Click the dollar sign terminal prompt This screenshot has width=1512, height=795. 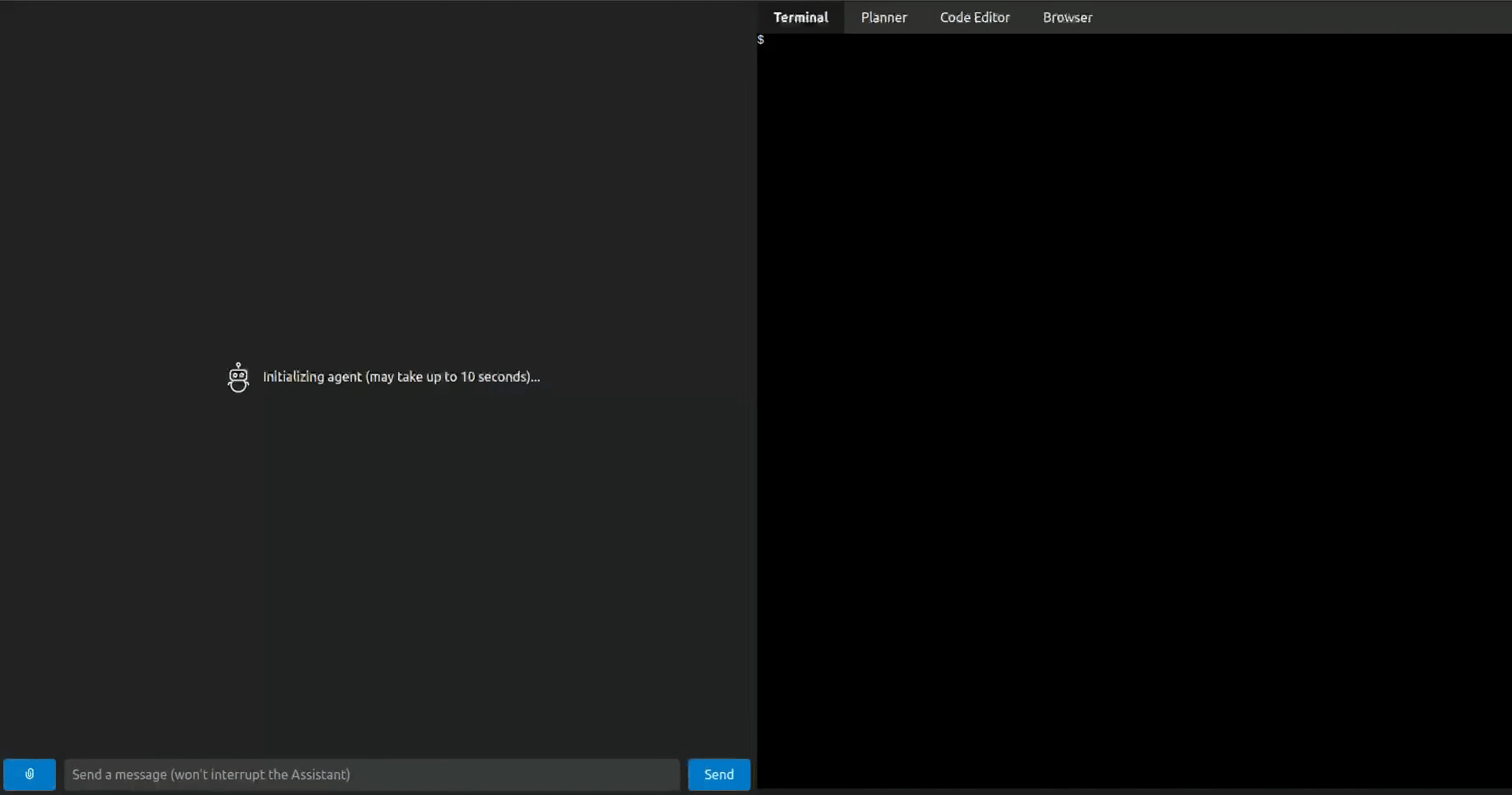(x=761, y=40)
